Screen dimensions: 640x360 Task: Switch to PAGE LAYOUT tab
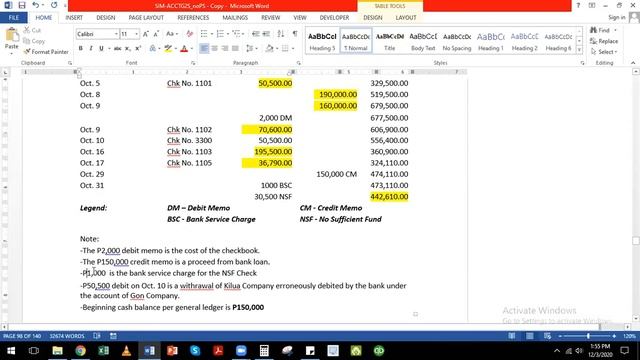(146, 18)
